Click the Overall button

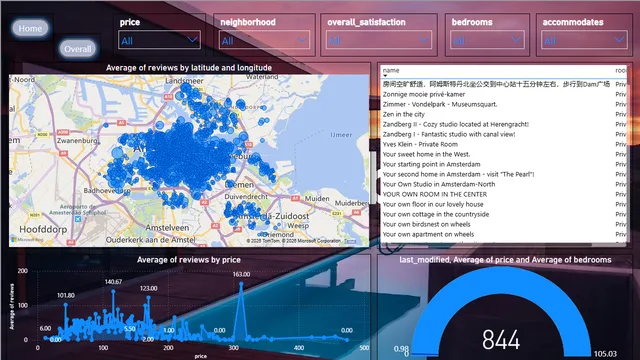click(x=78, y=49)
